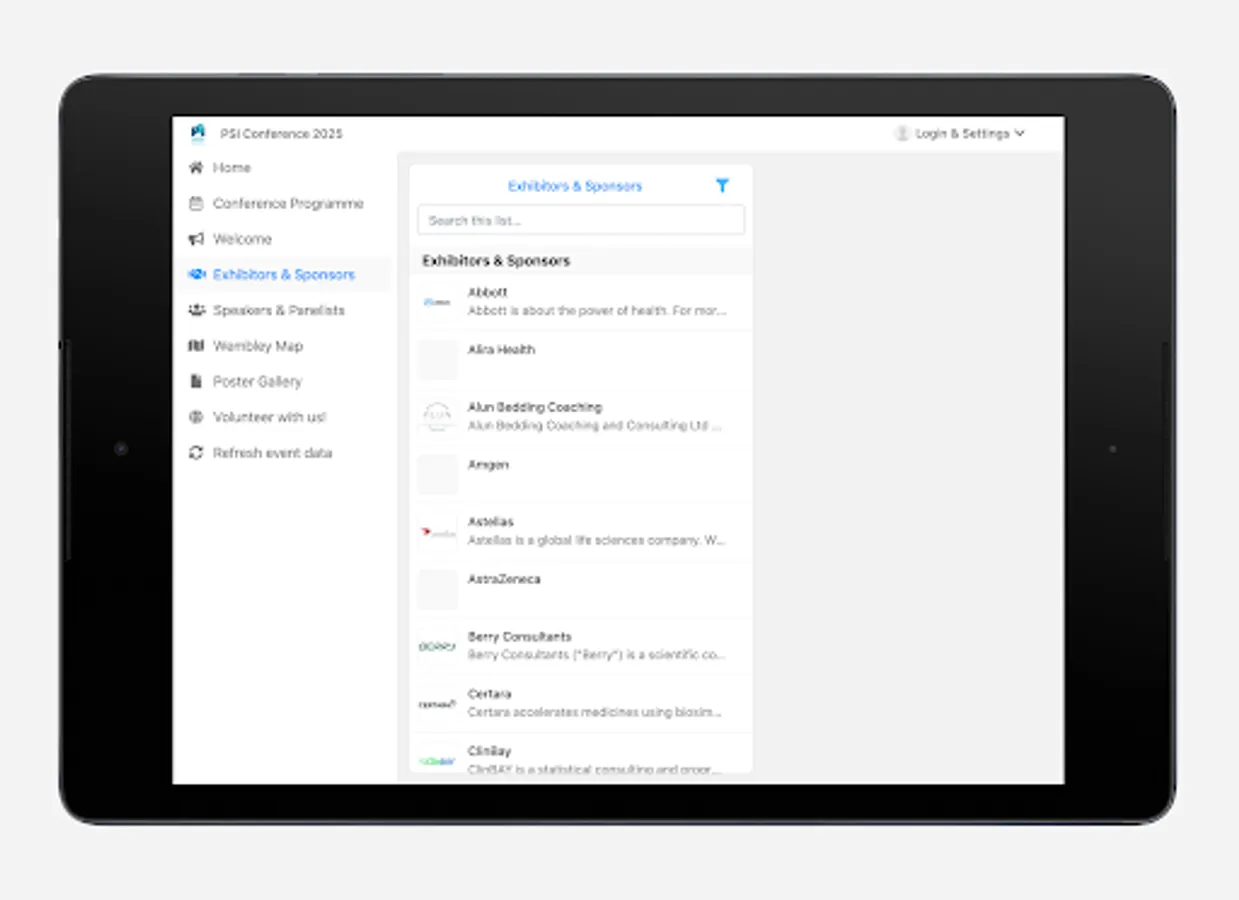Viewport: 1239px width, 900px height.
Task: Click Refresh event data label
Action: [272, 453]
